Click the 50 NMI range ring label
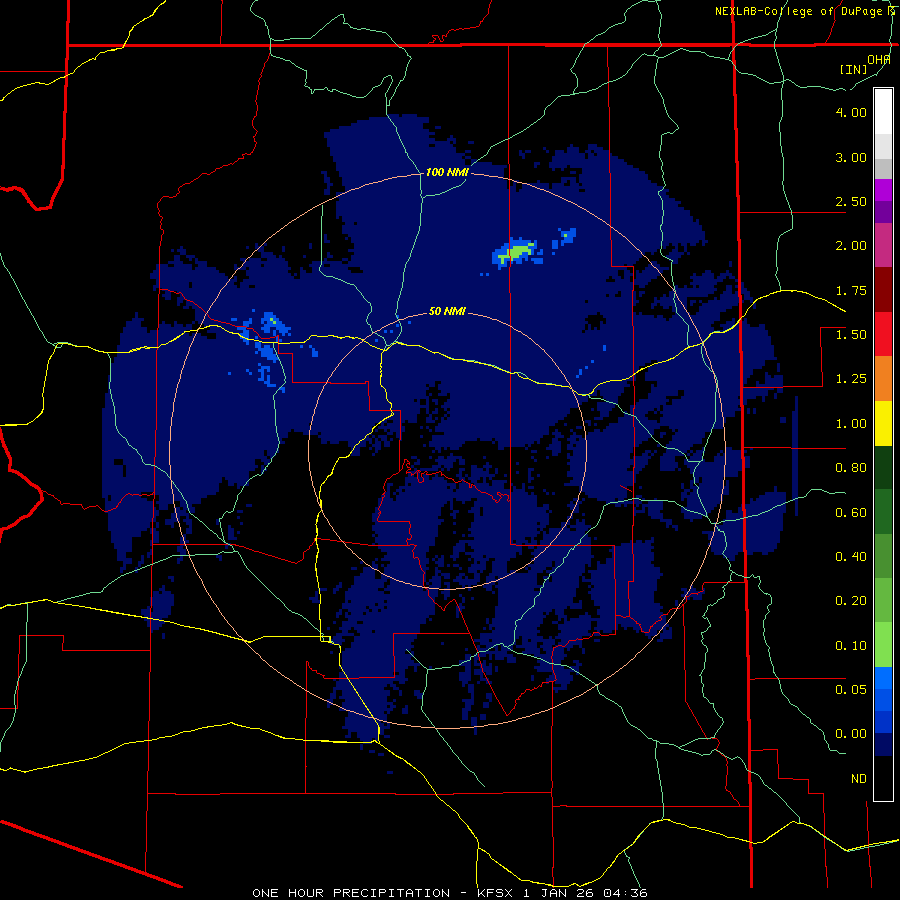The width and height of the screenshot is (900, 900). pyautogui.click(x=447, y=311)
